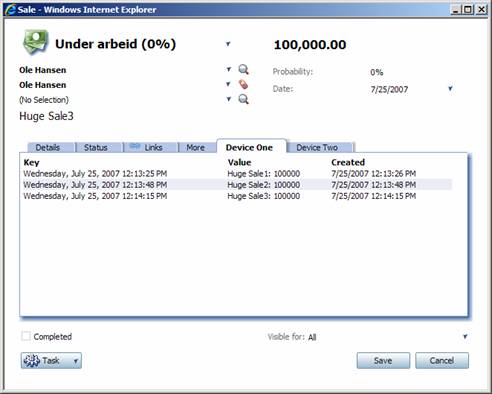Open the More tab

(x=195, y=147)
